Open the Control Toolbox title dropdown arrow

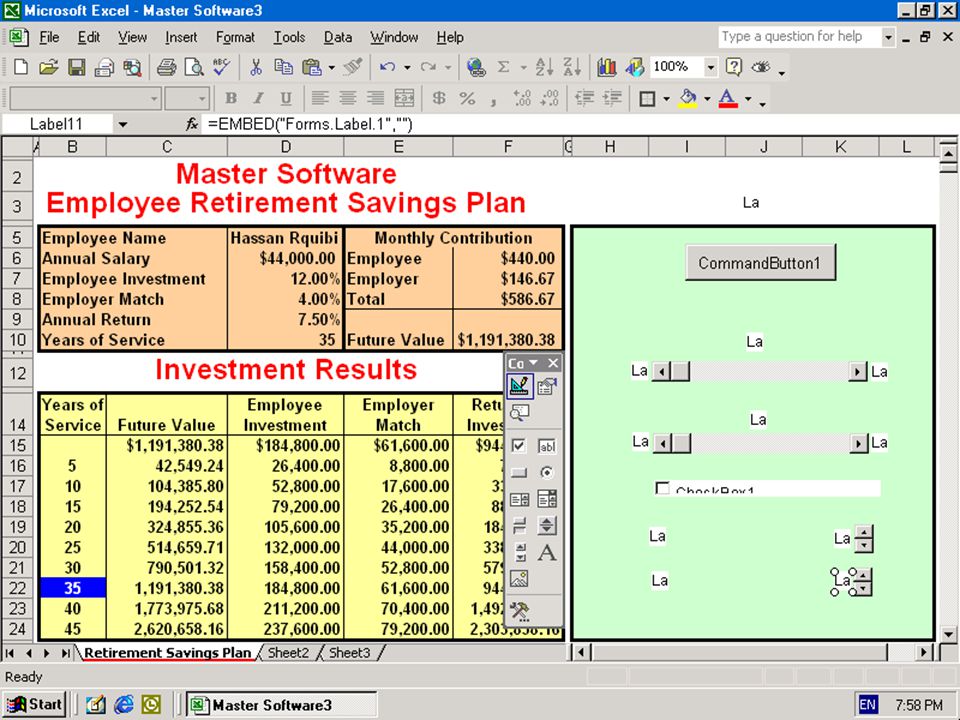533,363
